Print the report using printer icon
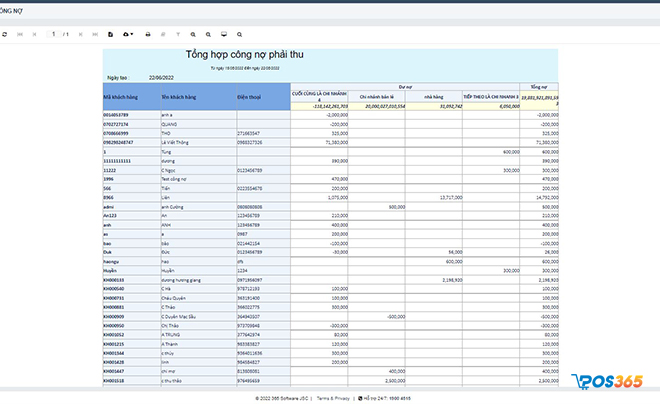 tap(148, 35)
